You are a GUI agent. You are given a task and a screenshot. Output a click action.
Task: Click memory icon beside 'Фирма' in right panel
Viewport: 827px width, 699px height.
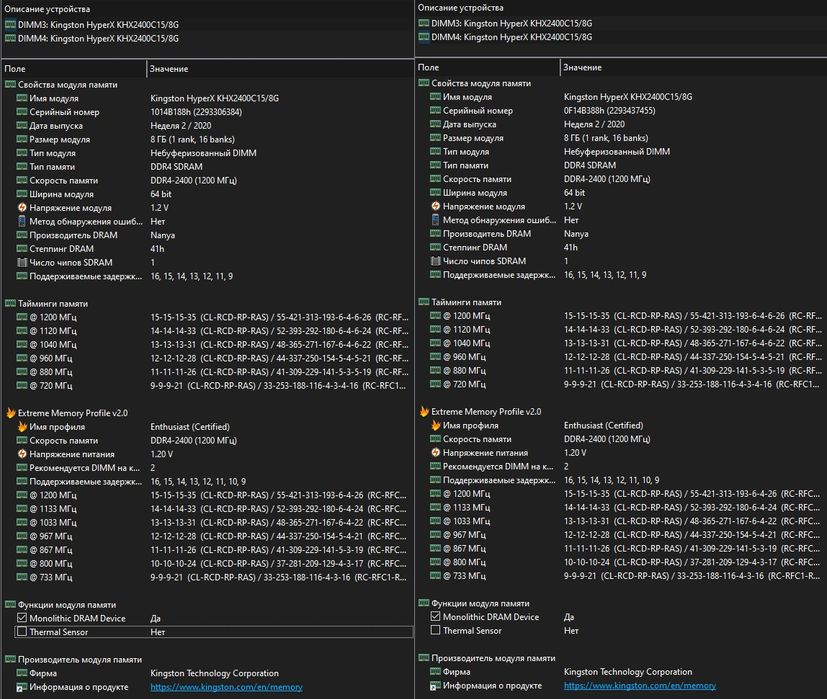tap(435, 671)
